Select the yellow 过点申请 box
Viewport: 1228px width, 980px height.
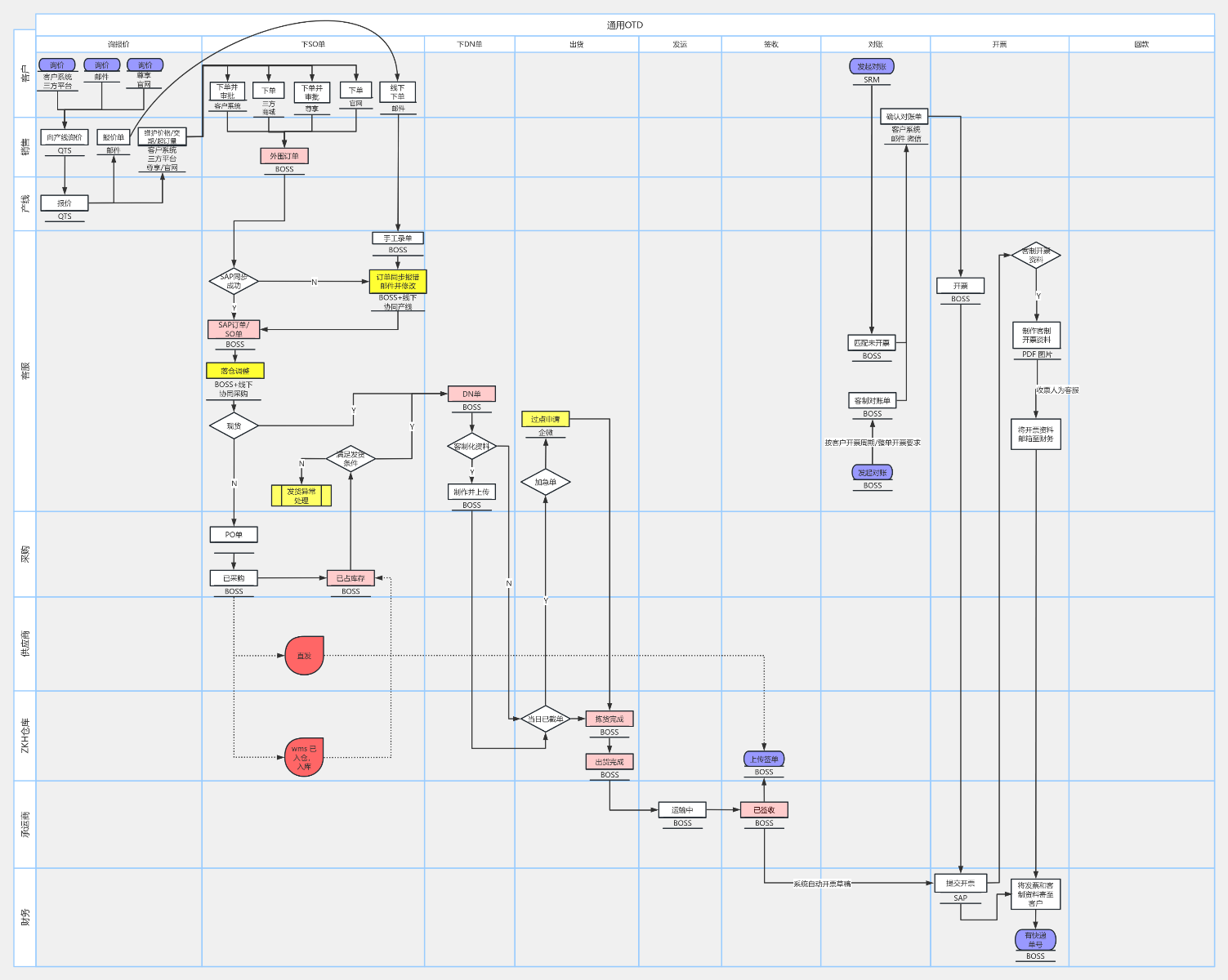545,419
